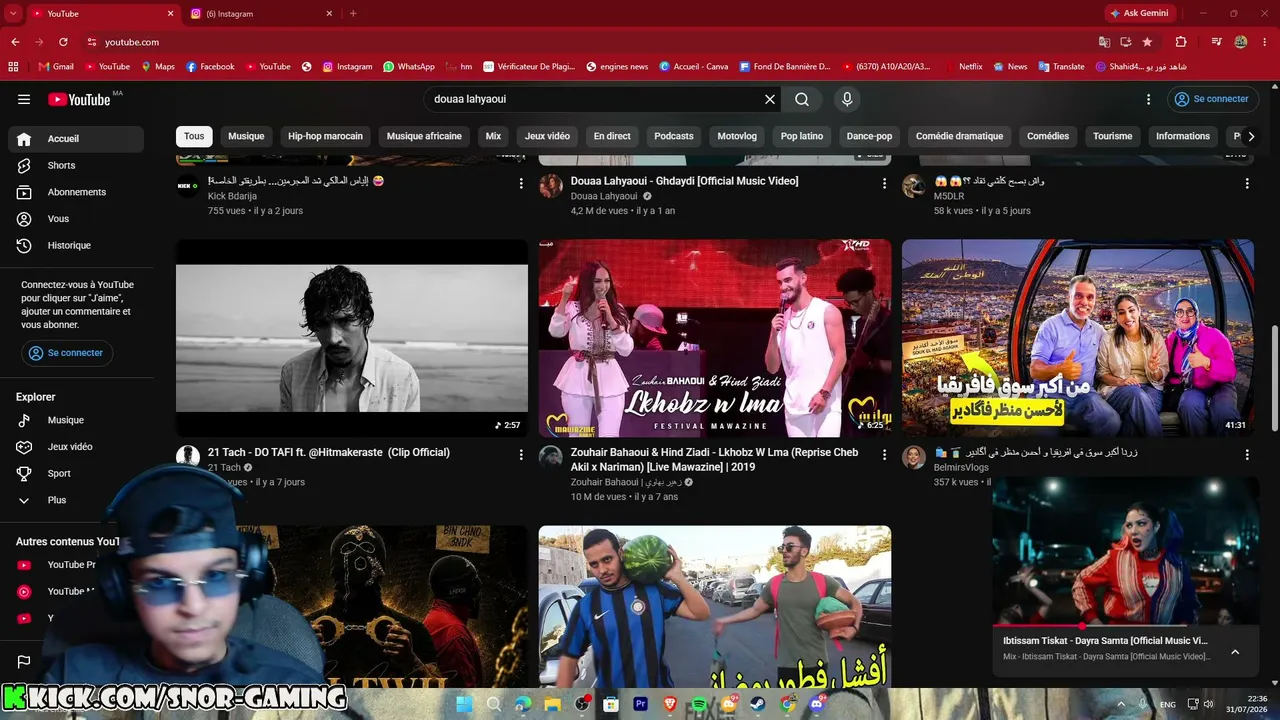
Task: Open Historique in the sidebar
Action: 75,245
